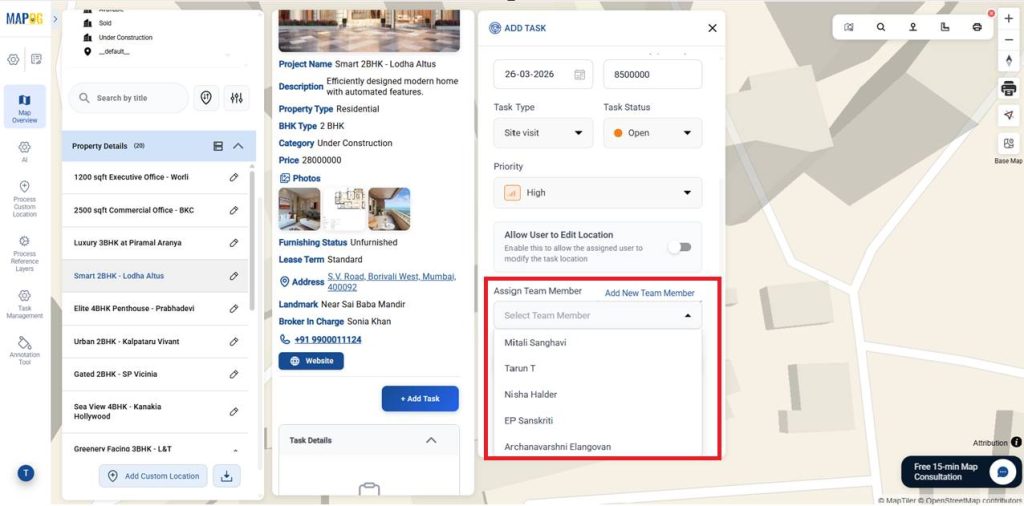This screenshot has width=1024, height=506.
Task: Open the Task Type Site visit dropdown
Action: (543, 133)
